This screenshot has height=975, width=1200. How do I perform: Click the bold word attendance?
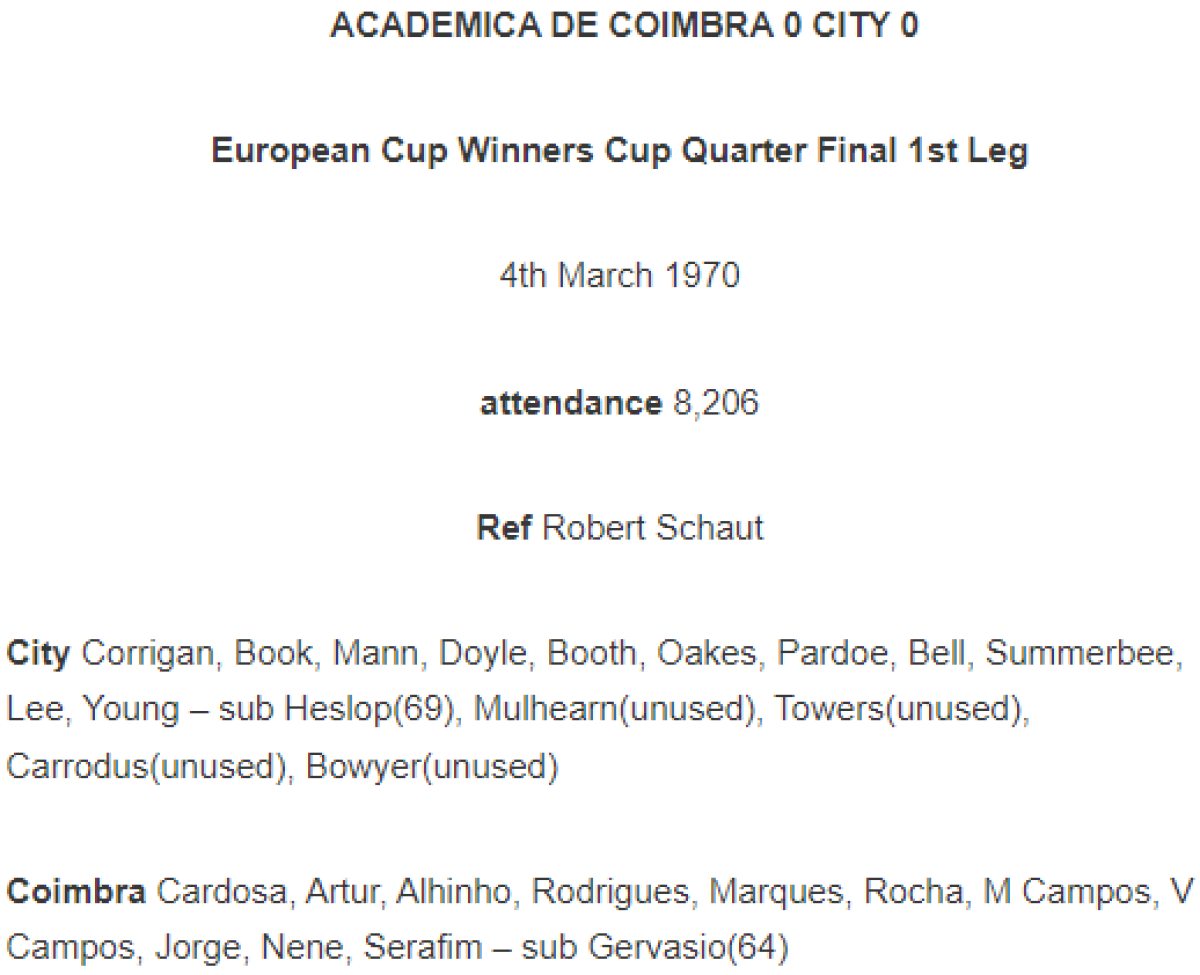click(x=570, y=403)
